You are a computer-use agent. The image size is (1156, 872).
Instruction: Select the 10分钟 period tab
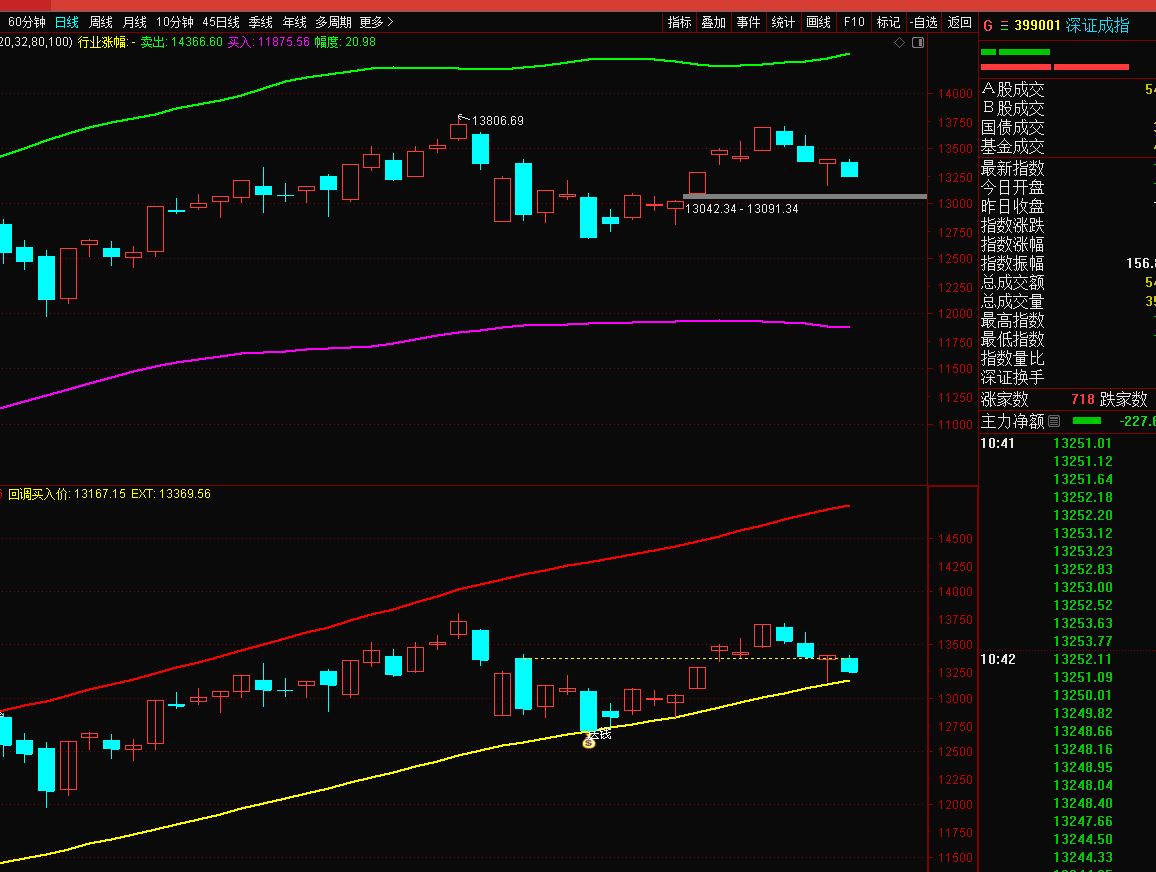click(x=175, y=22)
